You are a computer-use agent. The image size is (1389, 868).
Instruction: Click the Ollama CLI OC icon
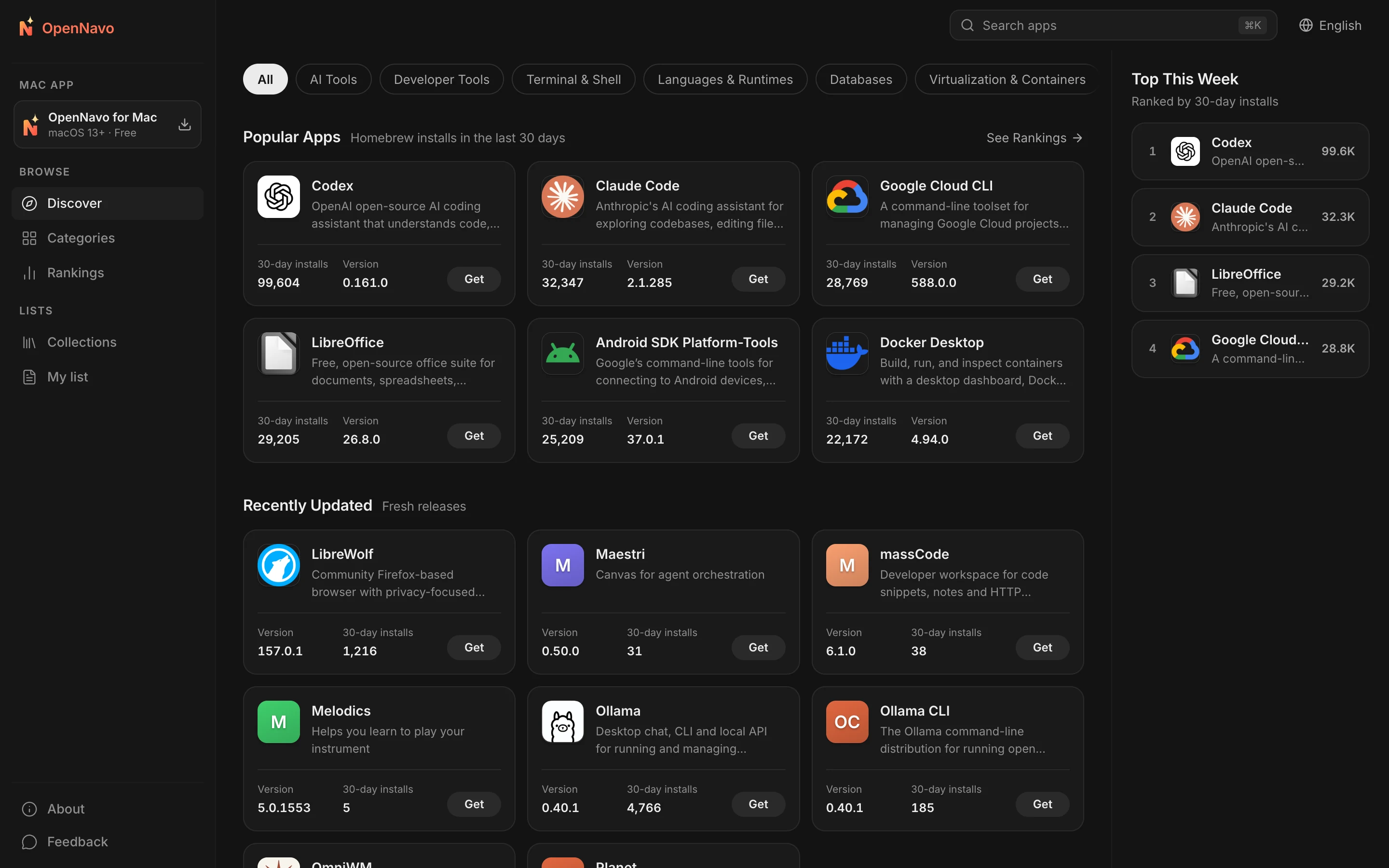pyautogui.click(x=846, y=722)
